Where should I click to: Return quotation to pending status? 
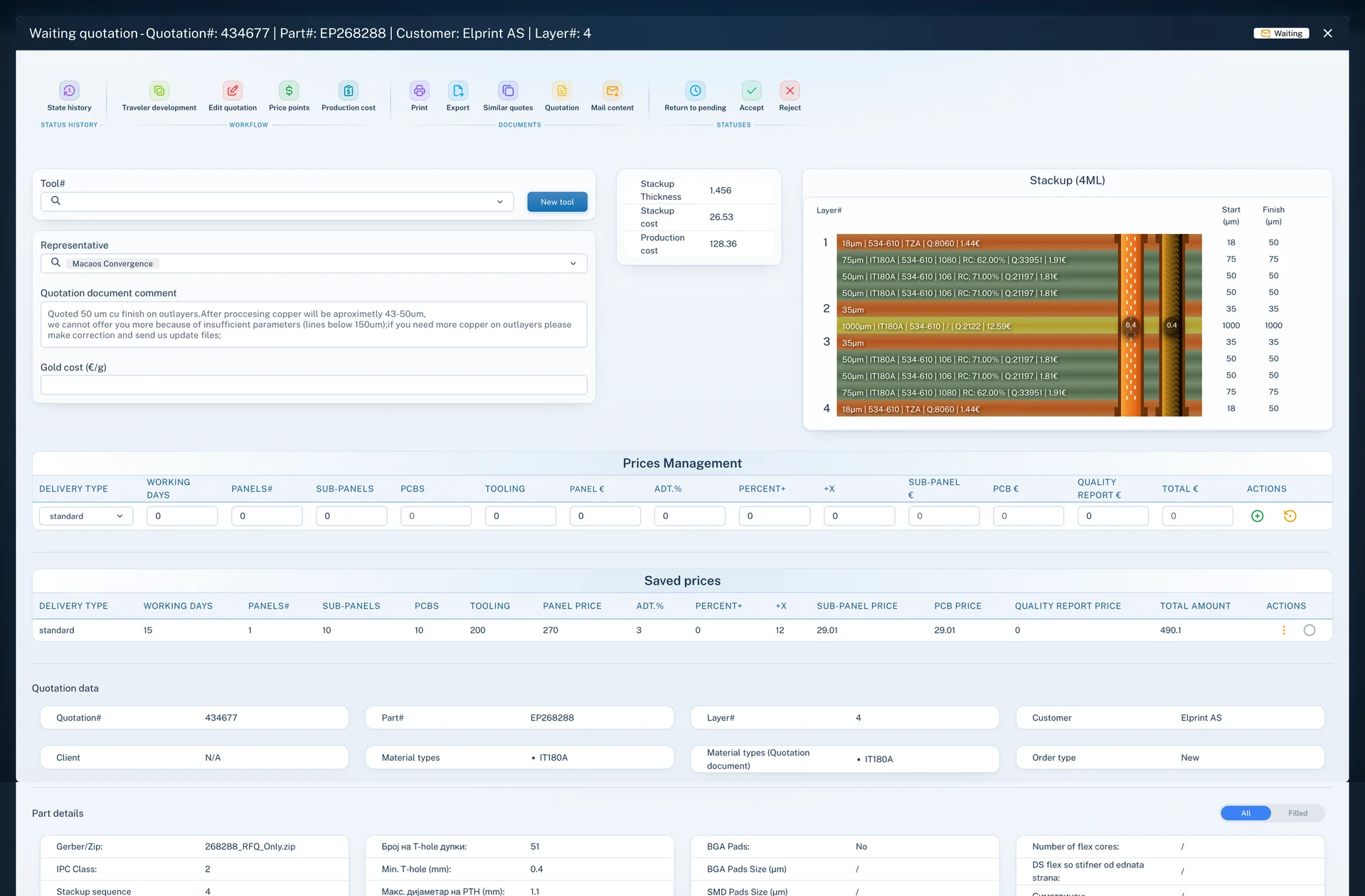pyautogui.click(x=696, y=91)
